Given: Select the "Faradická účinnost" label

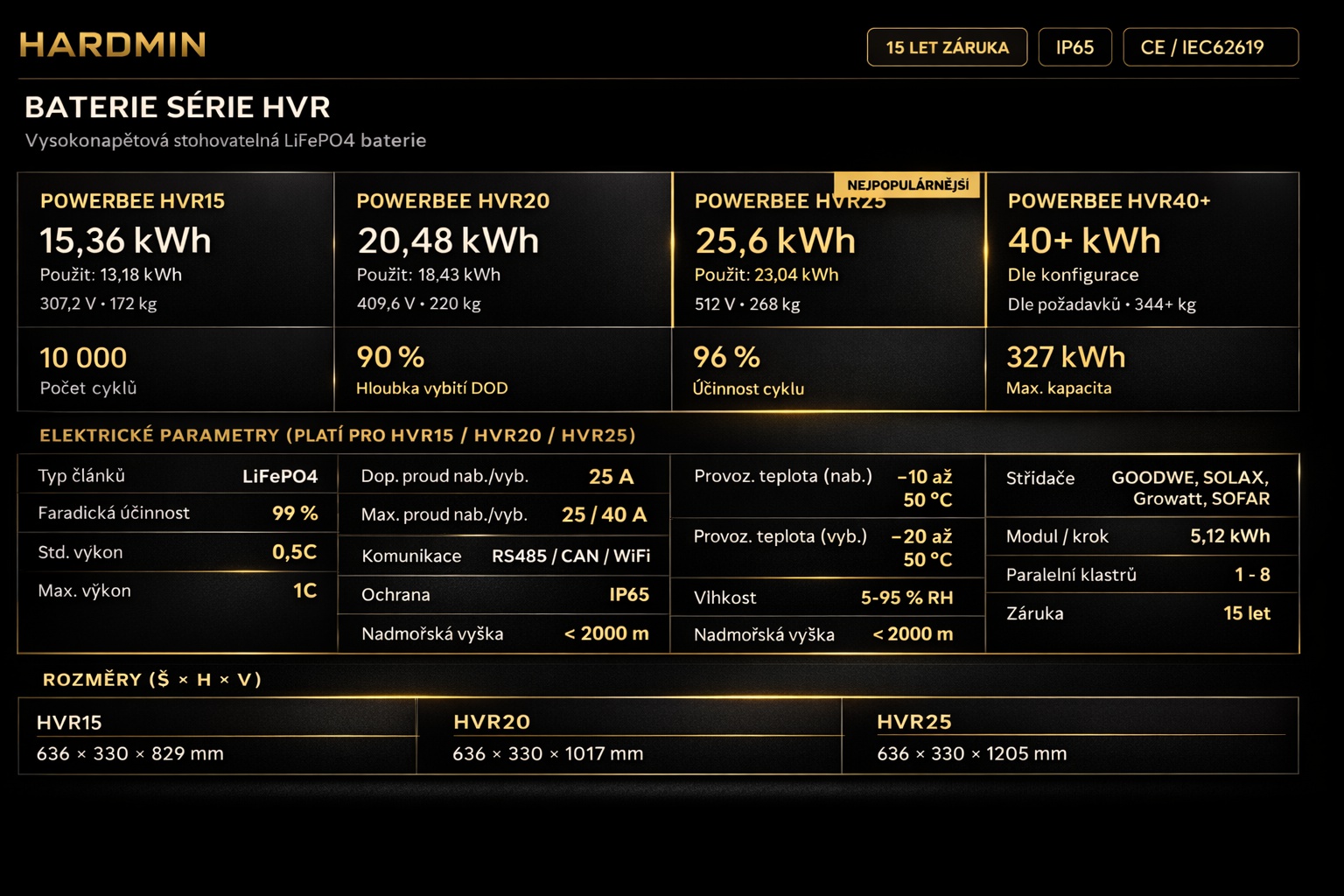Looking at the screenshot, I should (x=114, y=514).
